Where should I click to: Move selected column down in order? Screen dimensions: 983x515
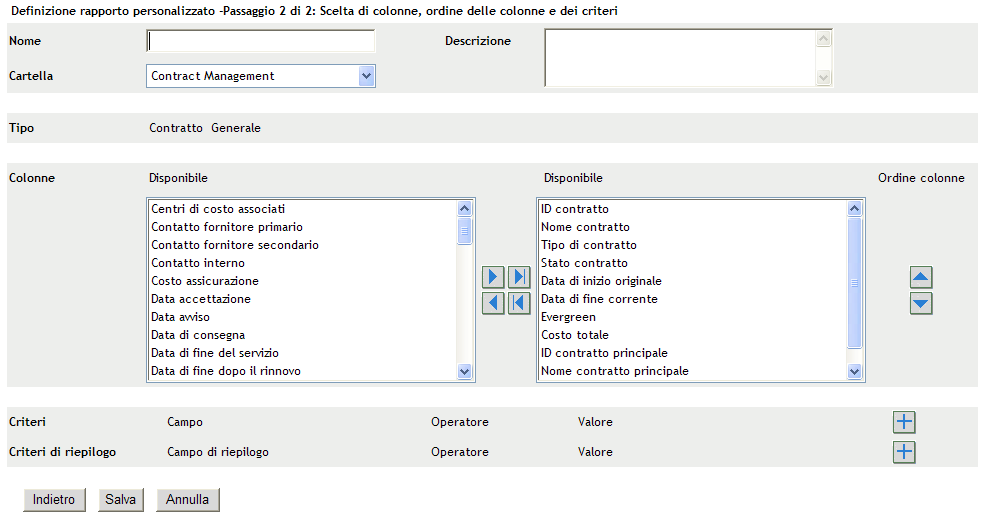point(921,303)
